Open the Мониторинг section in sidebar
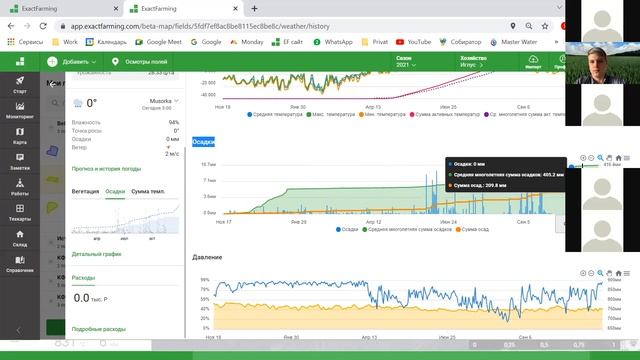The width and height of the screenshot is (640, 360). [20, 110]
